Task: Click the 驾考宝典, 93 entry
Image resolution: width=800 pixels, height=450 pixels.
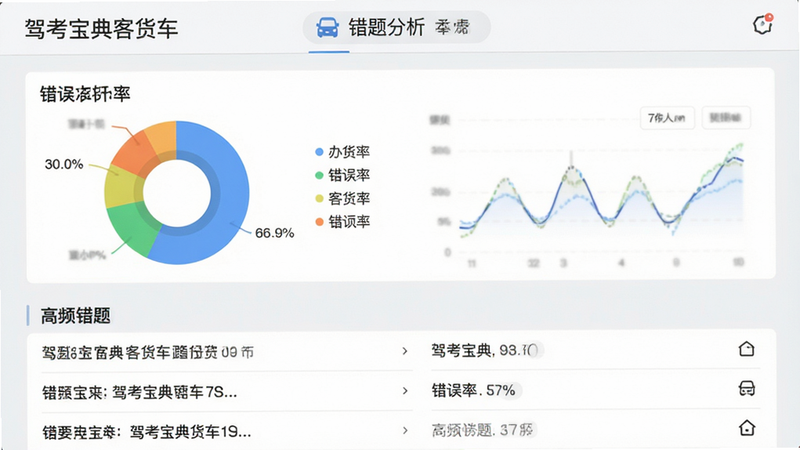Action: point(485,351)
